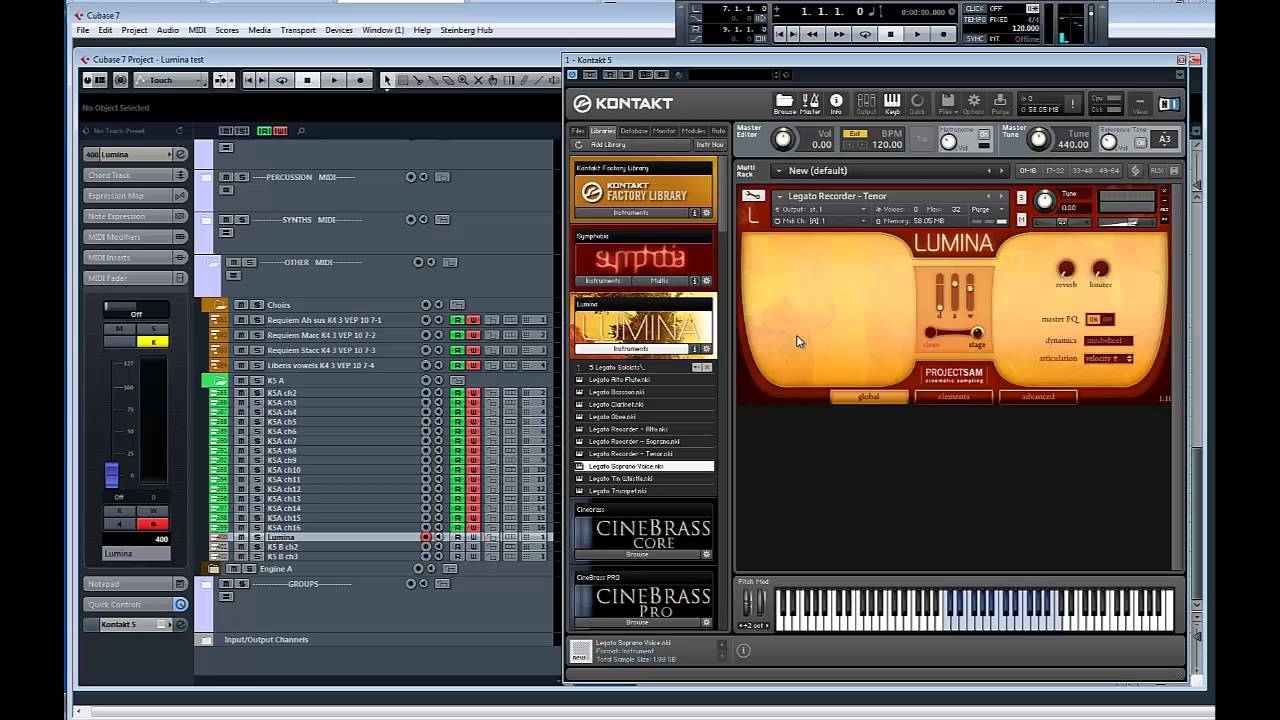Open the Transport menu
Viewport: 1280px width, 720px height.
coord(298,30)
